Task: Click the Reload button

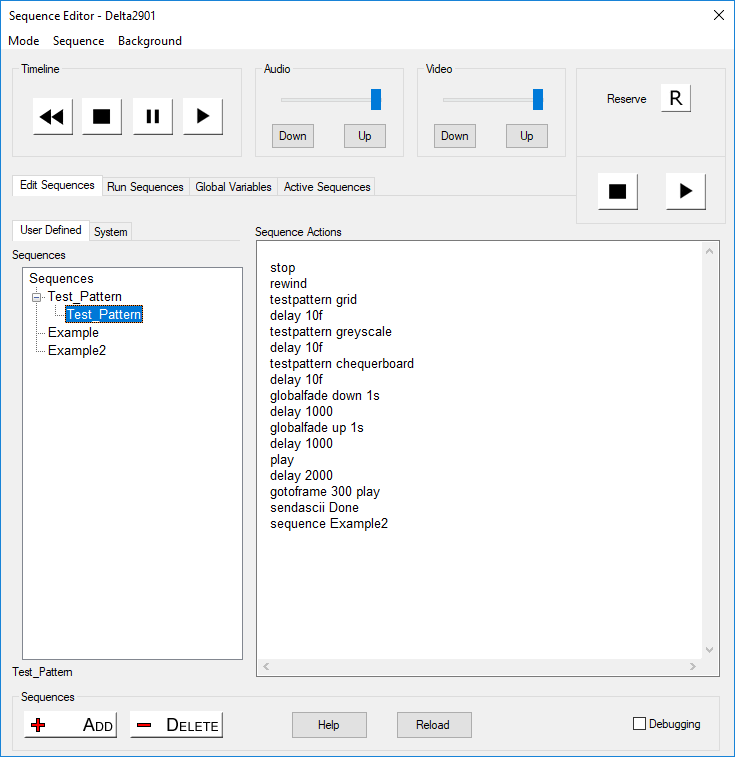Action: (x=434, y=725)
